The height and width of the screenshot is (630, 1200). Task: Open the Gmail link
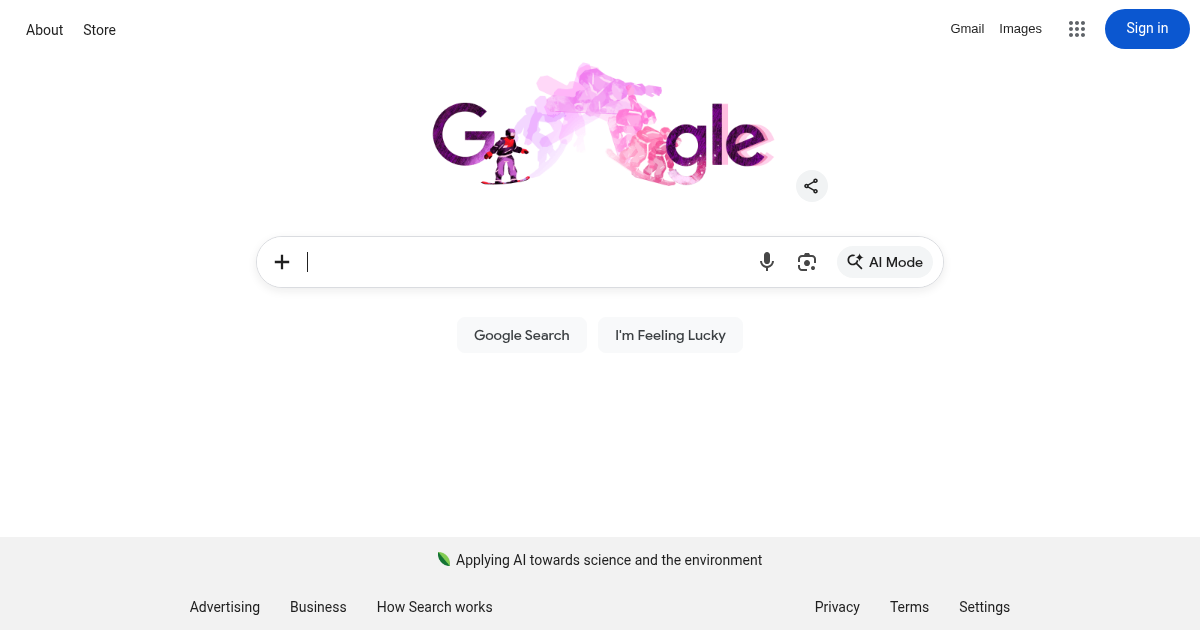(967, 29)
